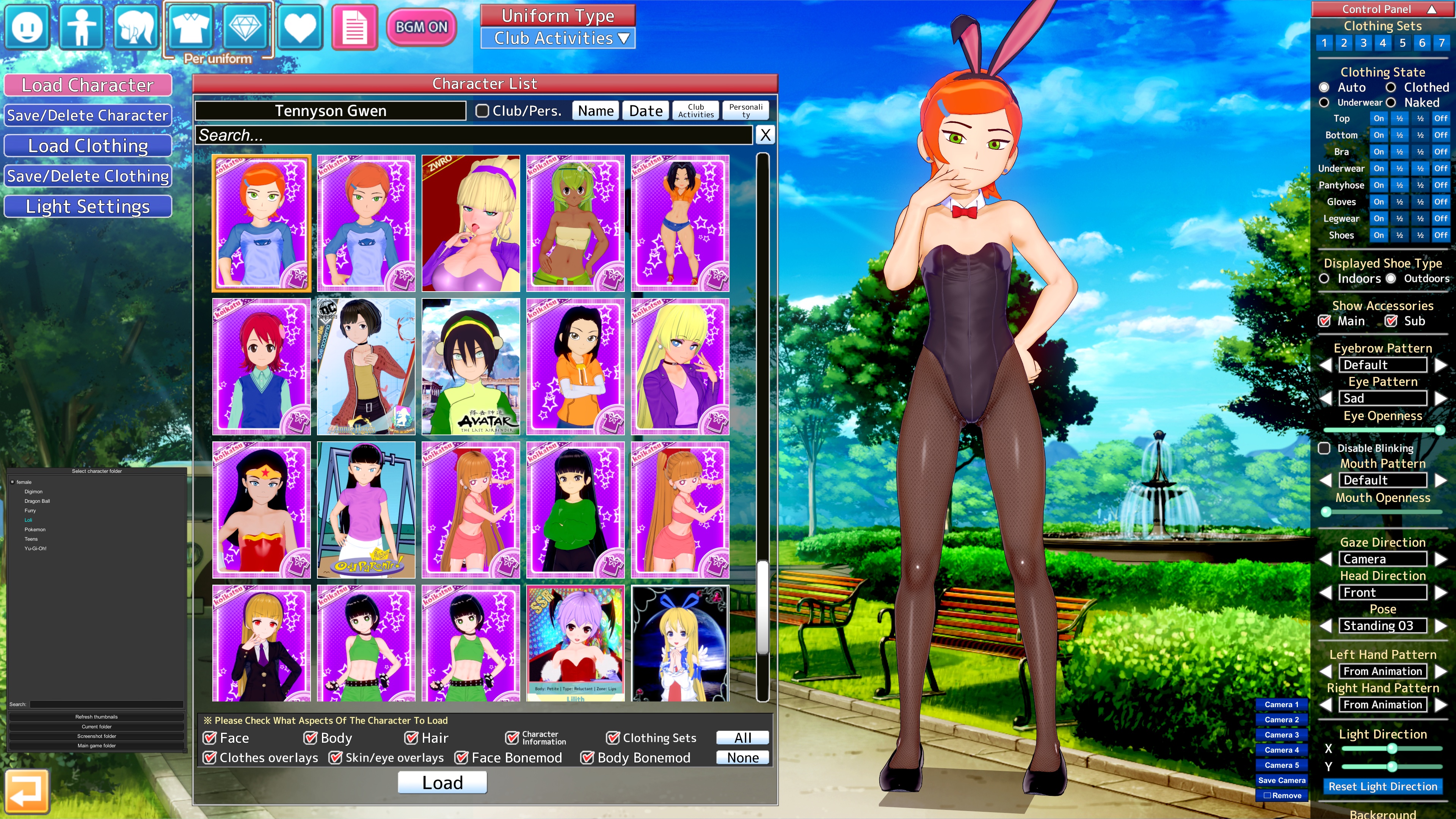Uncheck Clothes overlays option
1456x819 pixels.
pyautogui.click(x=210, y=758)
